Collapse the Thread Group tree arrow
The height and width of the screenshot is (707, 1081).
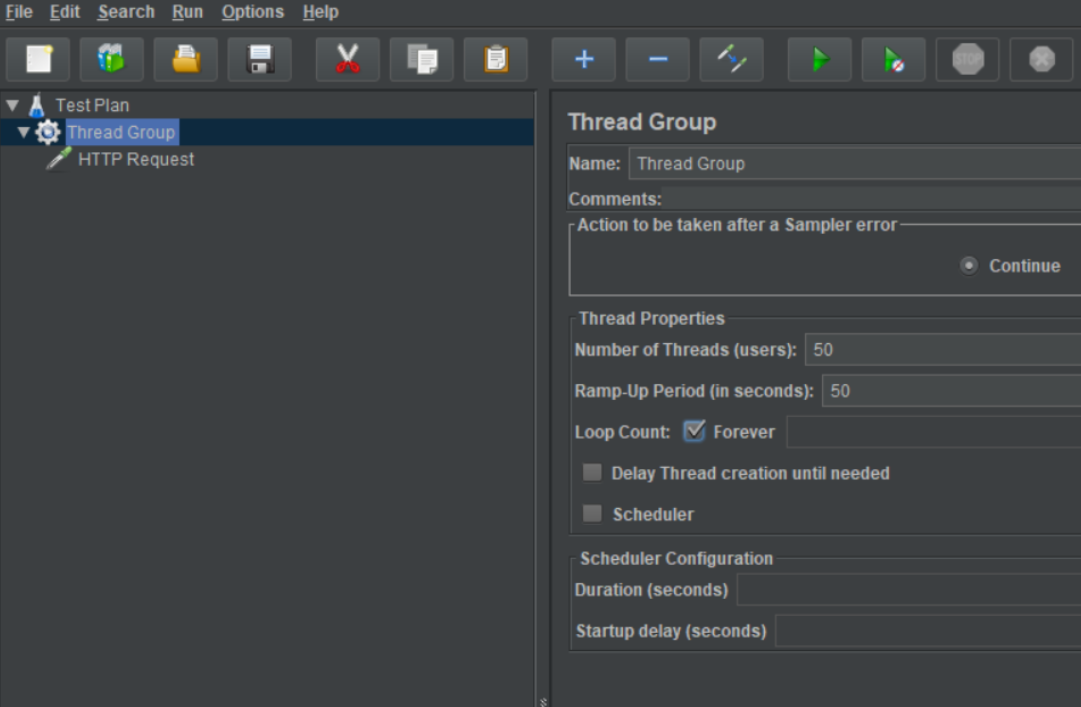click(x=24, y=132)
